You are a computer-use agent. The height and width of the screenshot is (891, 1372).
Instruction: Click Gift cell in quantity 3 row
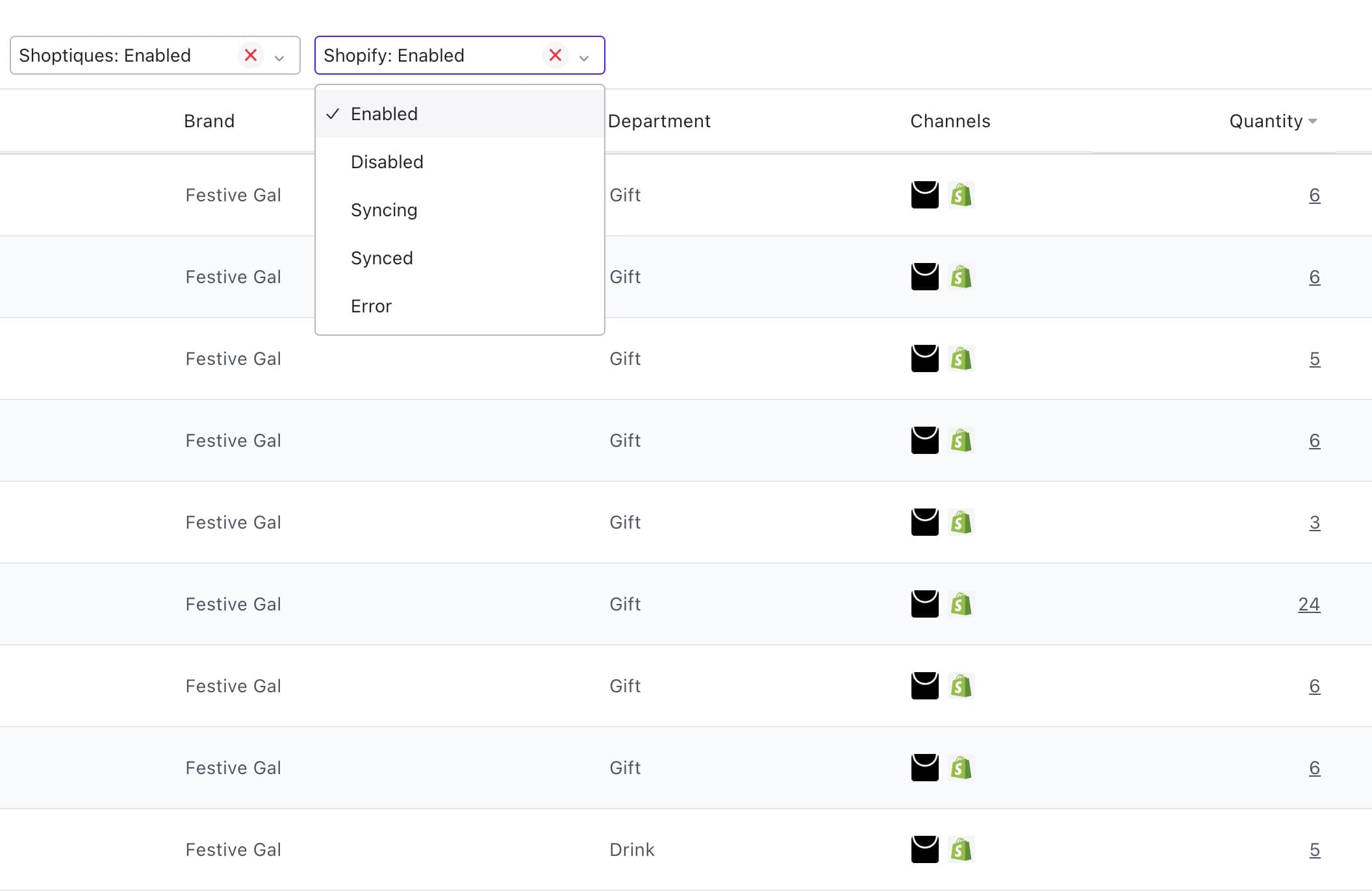(x=625, y=522)
